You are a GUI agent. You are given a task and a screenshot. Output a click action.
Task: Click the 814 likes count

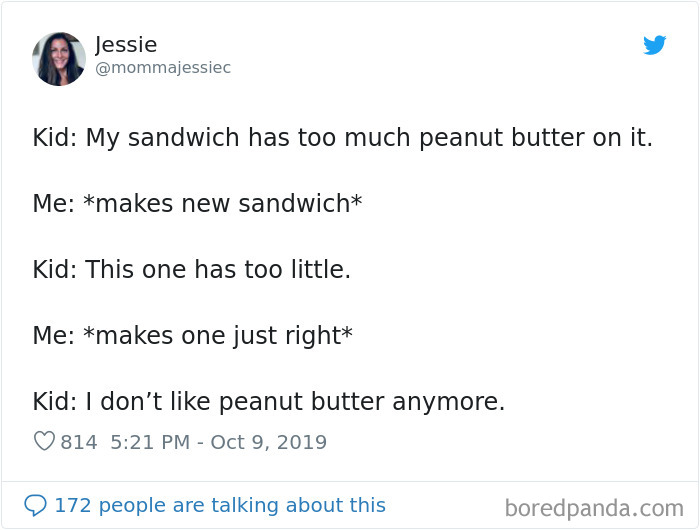click(x=79, y=442)
